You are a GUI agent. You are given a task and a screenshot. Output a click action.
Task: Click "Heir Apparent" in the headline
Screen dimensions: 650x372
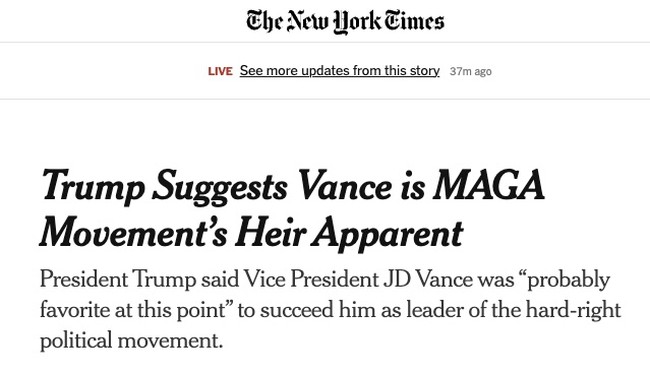(x=349, y=233)
